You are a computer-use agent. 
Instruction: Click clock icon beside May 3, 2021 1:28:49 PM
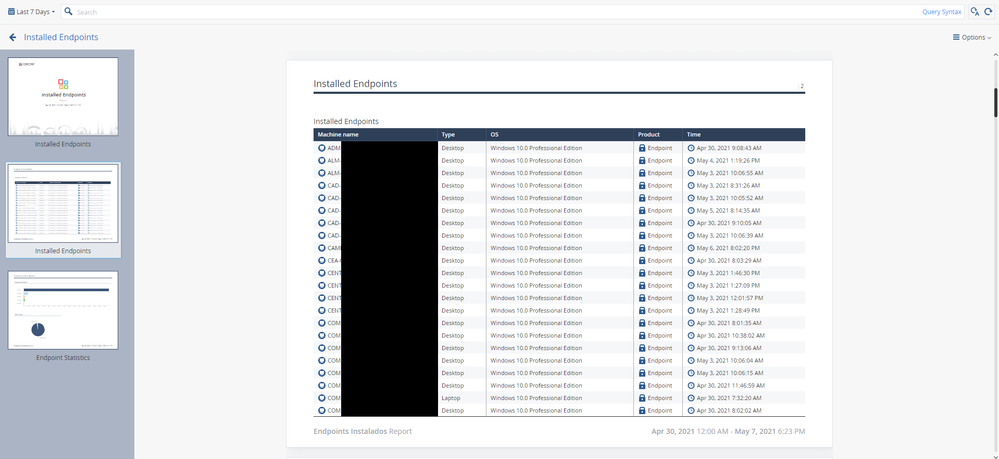691,310
